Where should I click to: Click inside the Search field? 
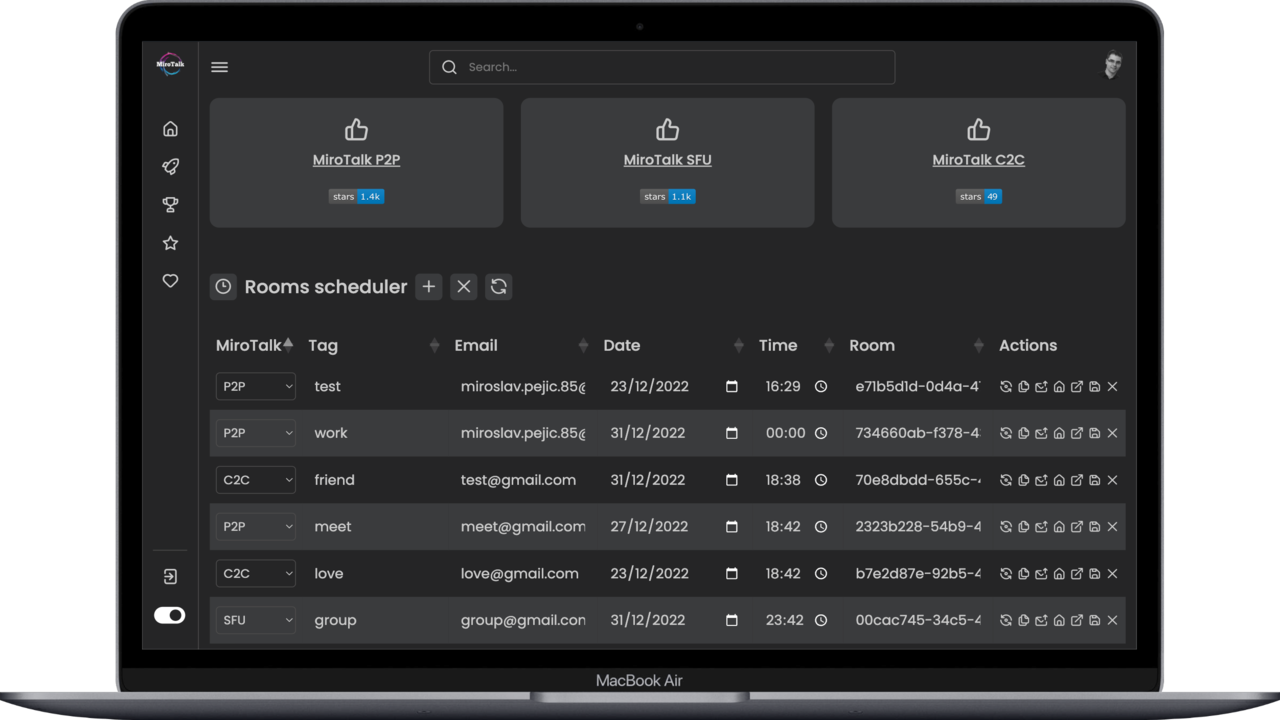[x=662, y=67]
